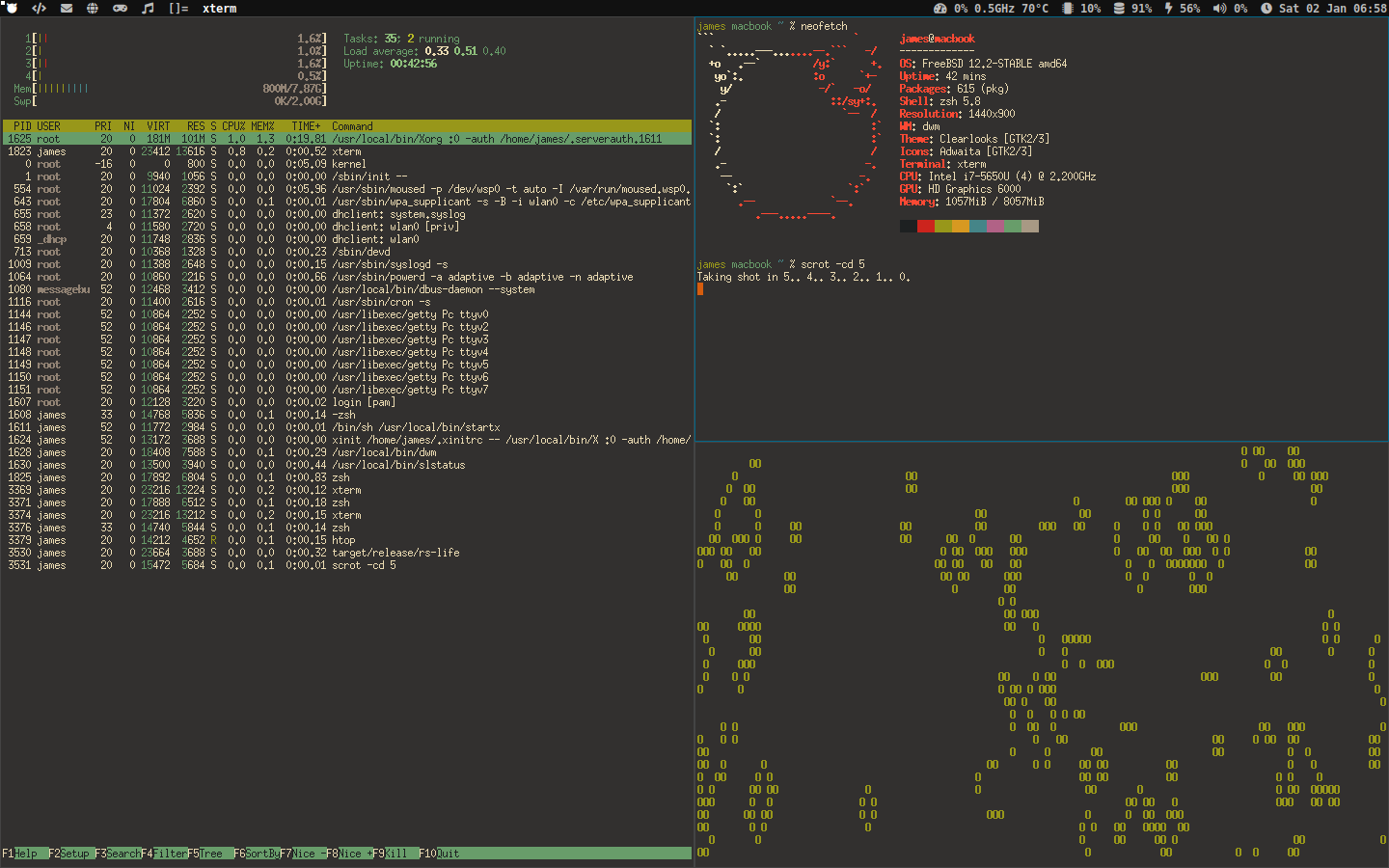Select the powerd adaptive process row

347,277
